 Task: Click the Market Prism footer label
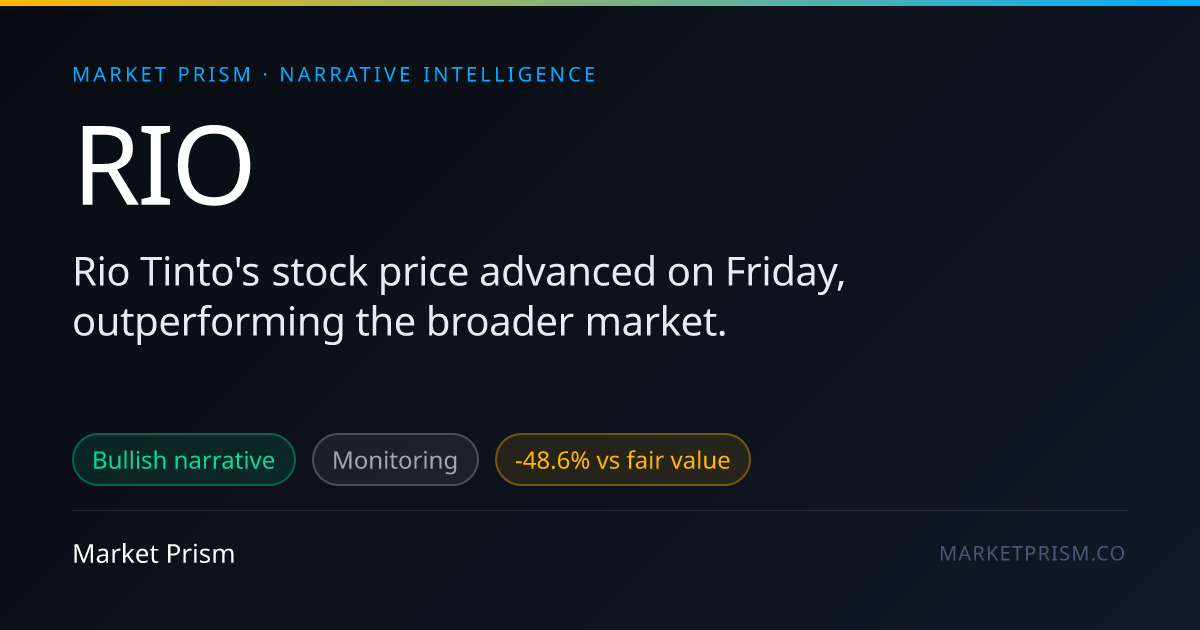154,553
